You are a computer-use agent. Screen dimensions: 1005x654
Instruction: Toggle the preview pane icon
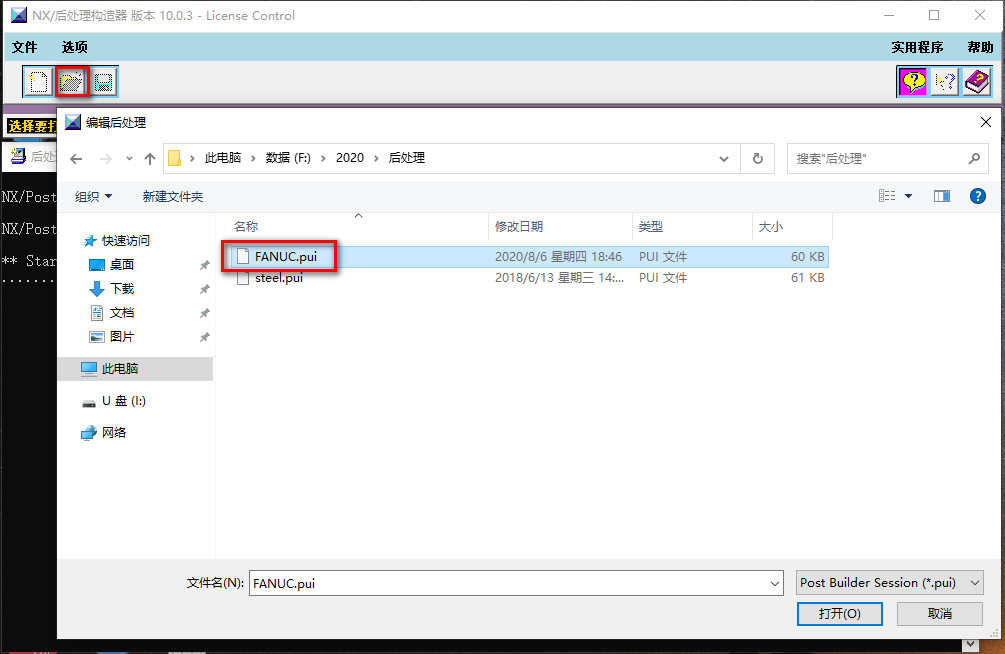(941, 196)
